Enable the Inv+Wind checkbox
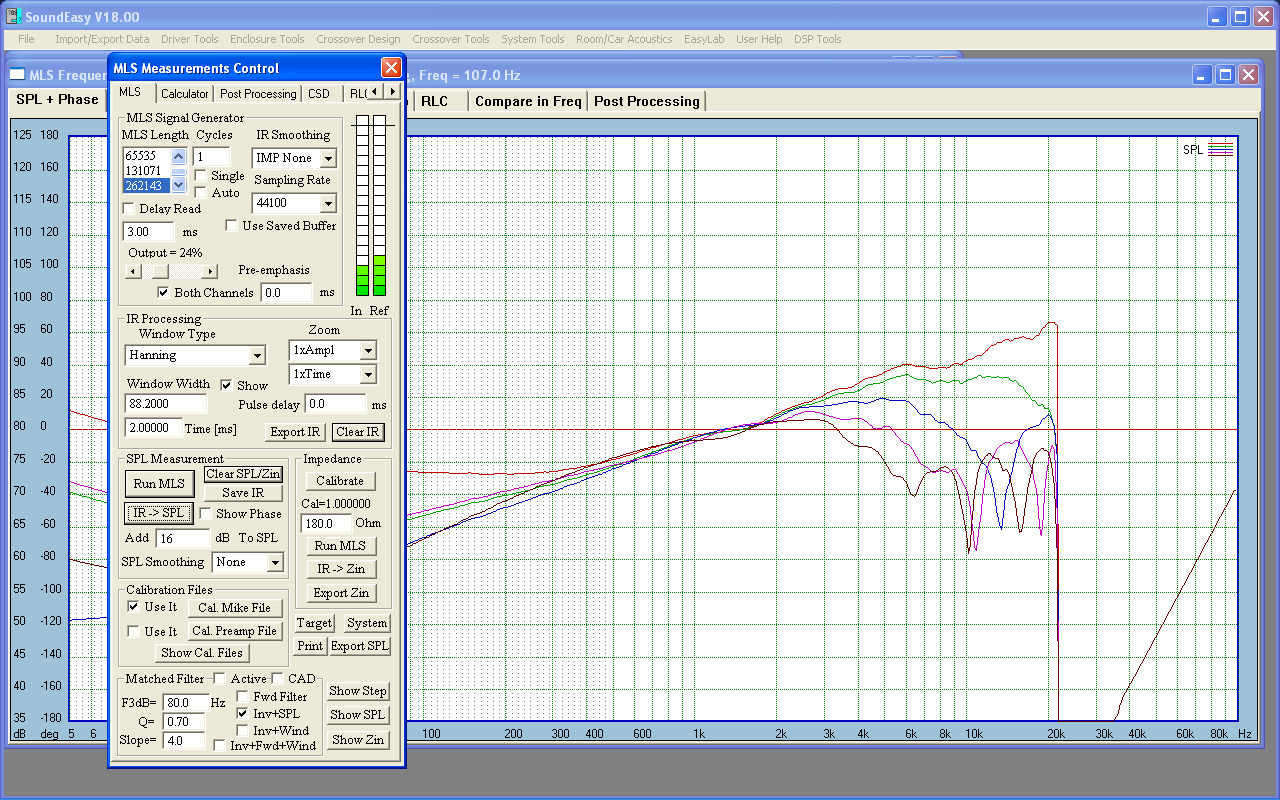 [242, 731]
